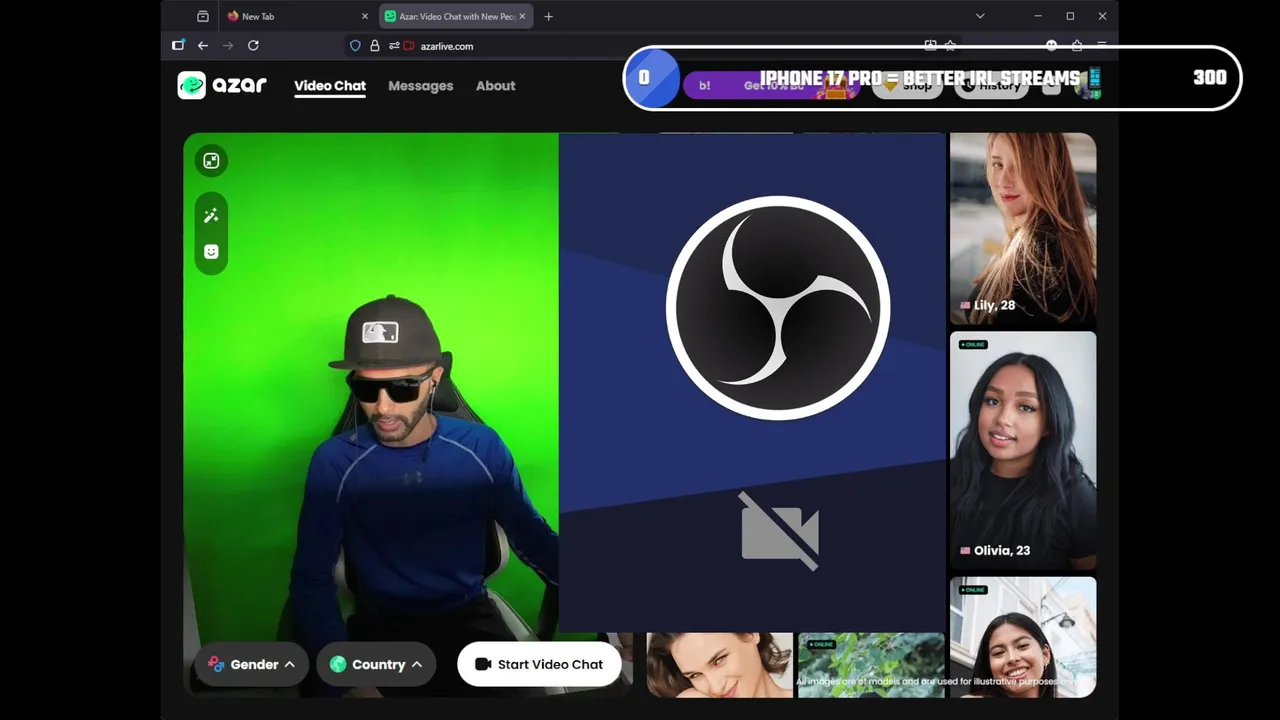Reload the page with refresh icon
Screen dimensions: 1280x720
pos(253,45)
